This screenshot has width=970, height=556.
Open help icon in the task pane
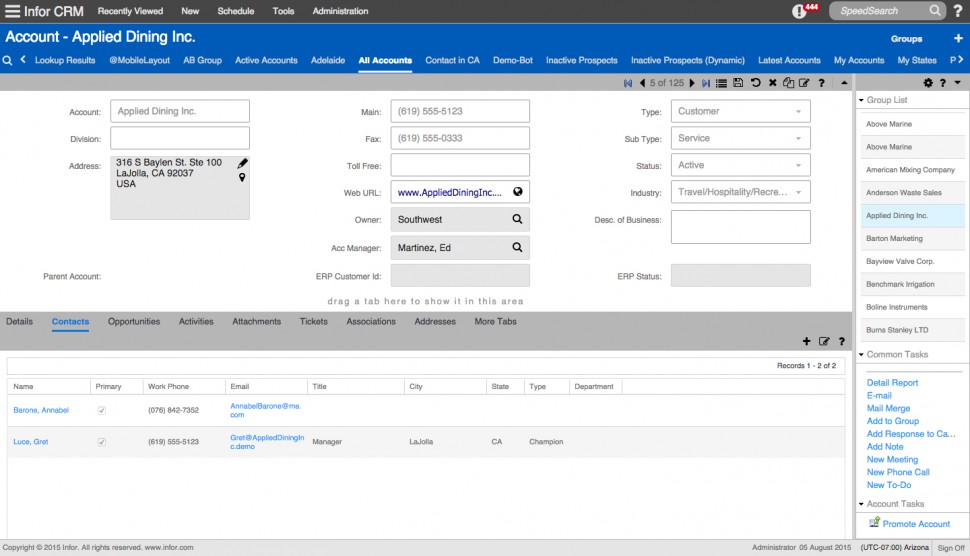tap(943, 83)
